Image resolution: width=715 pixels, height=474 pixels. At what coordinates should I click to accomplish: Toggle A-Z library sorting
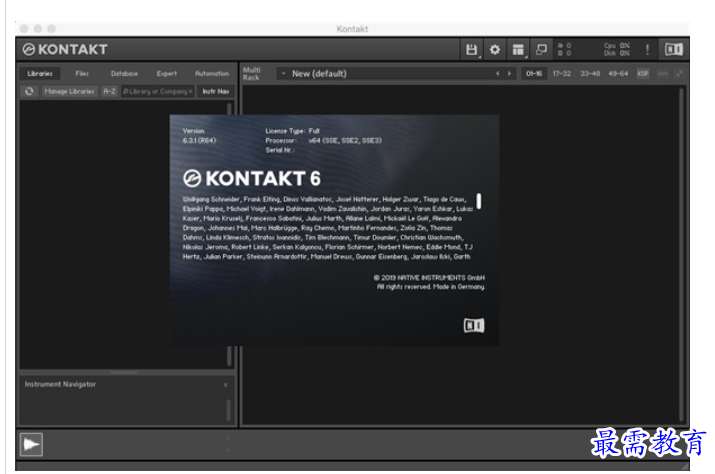tap(109, 91)
